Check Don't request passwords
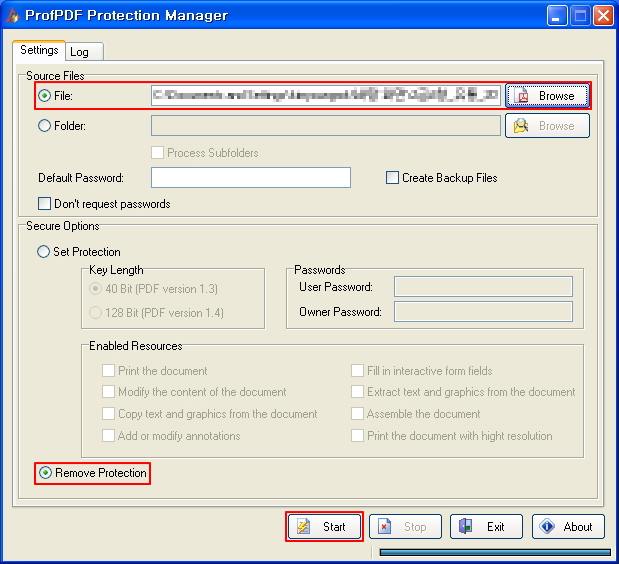This screenshot has height=564, width=619. (x=44, y=204)
